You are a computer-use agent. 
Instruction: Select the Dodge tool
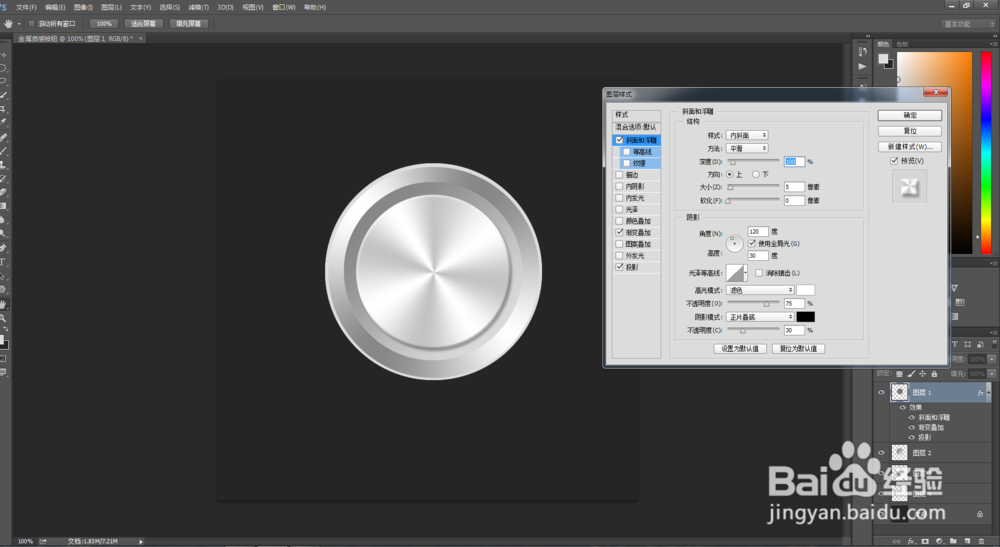[3, 233]
